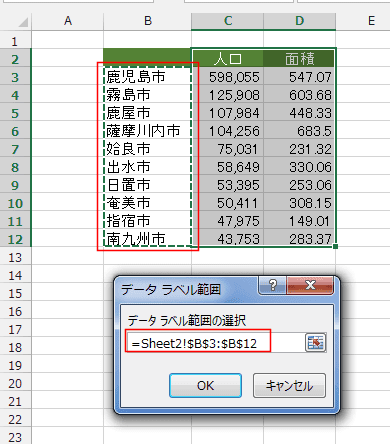
Task: Confirm with the OK button
Action: coord(205,386)
